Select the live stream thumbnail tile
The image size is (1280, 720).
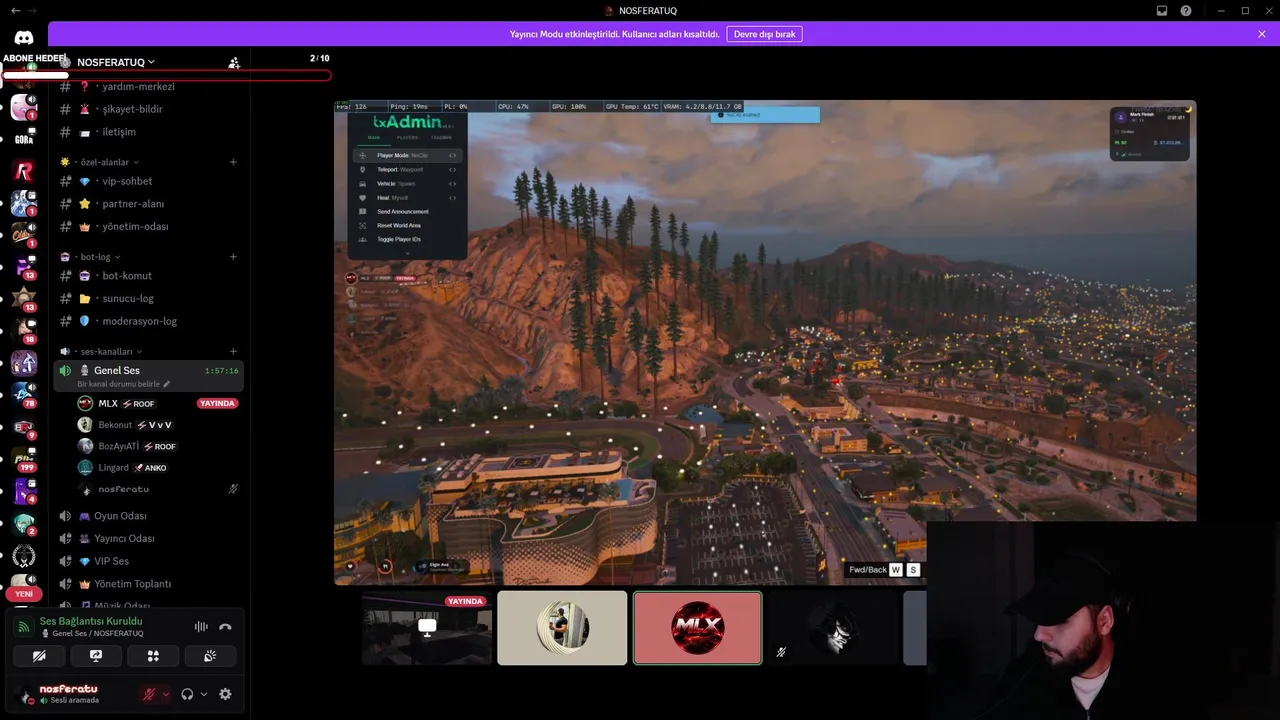click(x=427, y=628)
